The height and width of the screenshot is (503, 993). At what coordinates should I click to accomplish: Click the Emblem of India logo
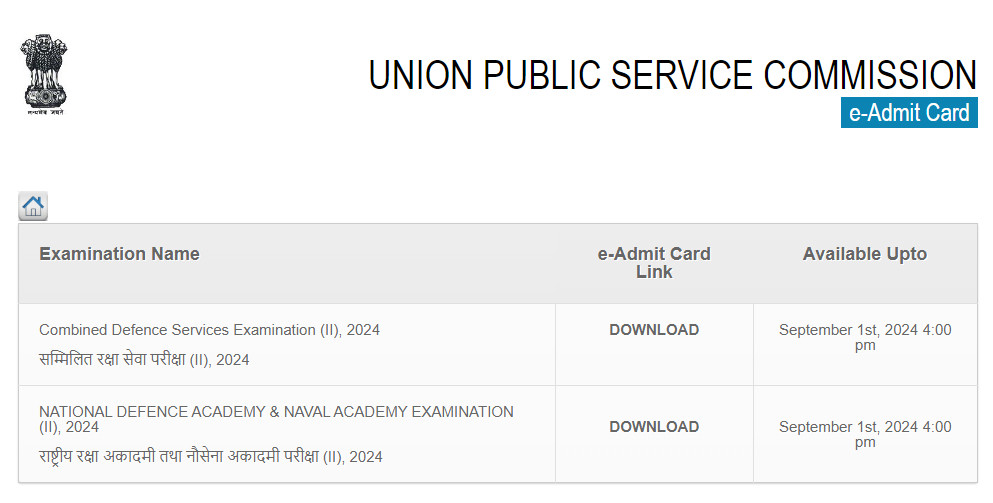click(x=44, y=71)
